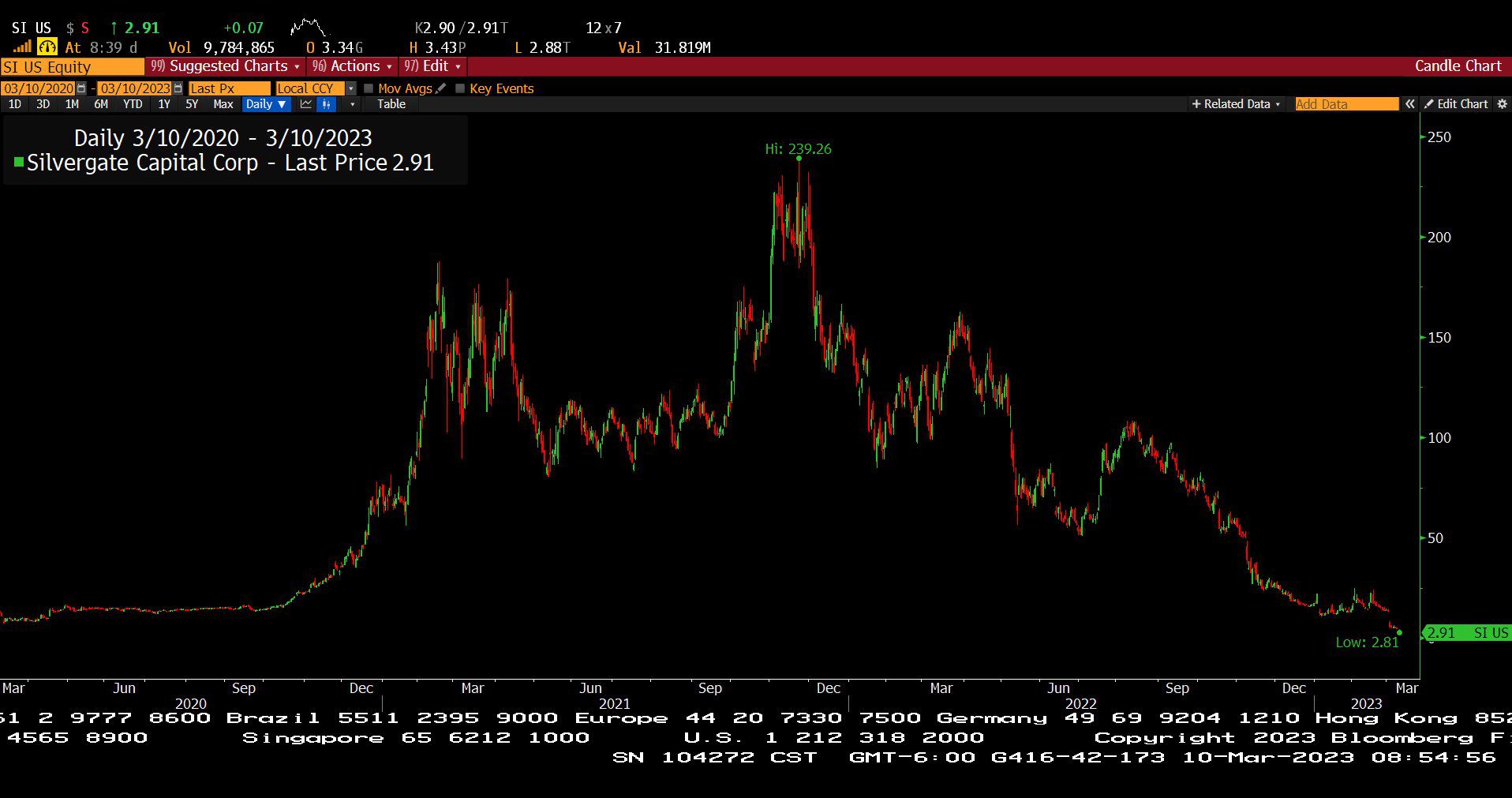This screenshot has height=798, width=1512.
Task: Select the 6M range tab
Action: (101, 104)
